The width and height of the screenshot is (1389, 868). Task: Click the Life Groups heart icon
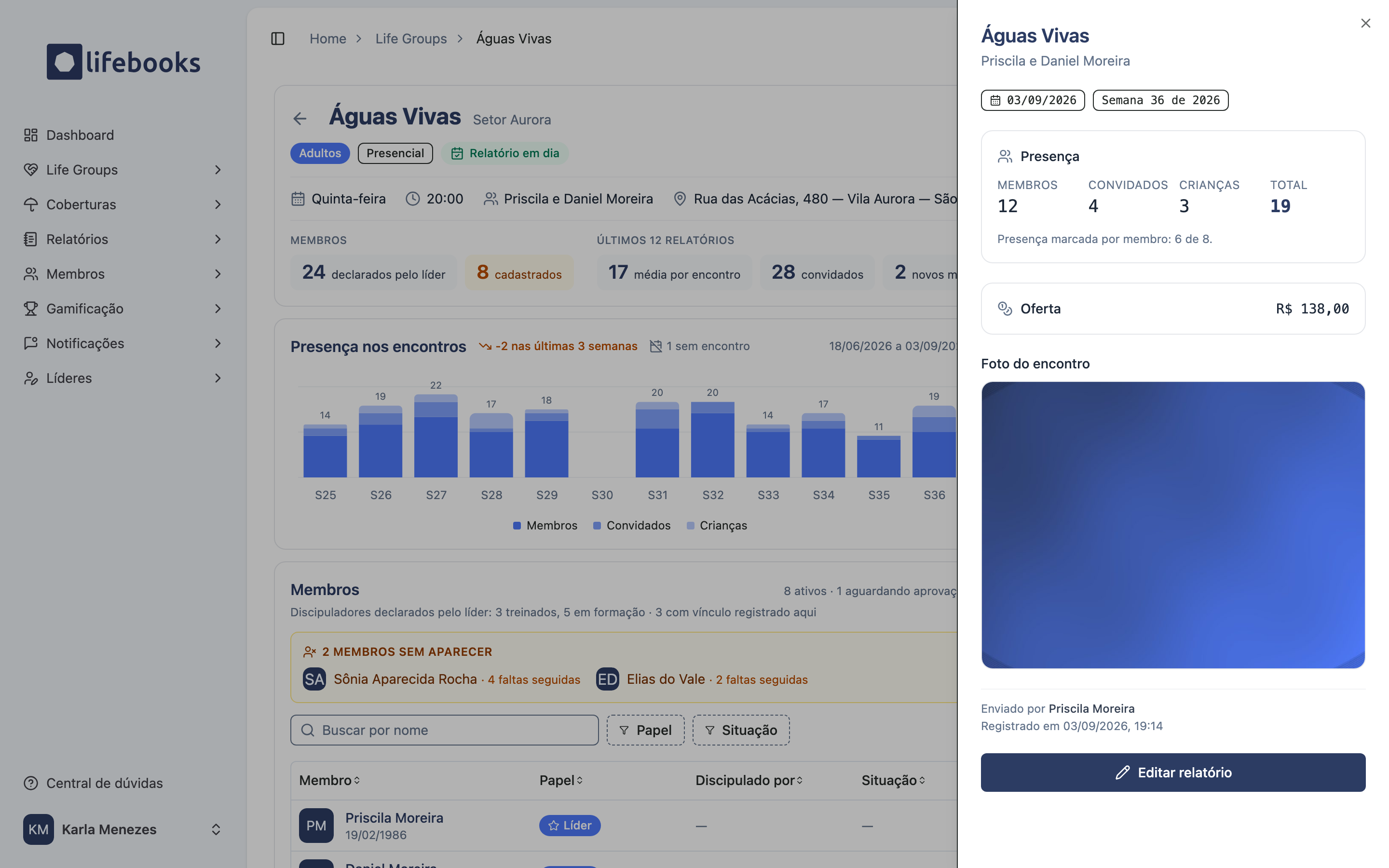[31, 169]
